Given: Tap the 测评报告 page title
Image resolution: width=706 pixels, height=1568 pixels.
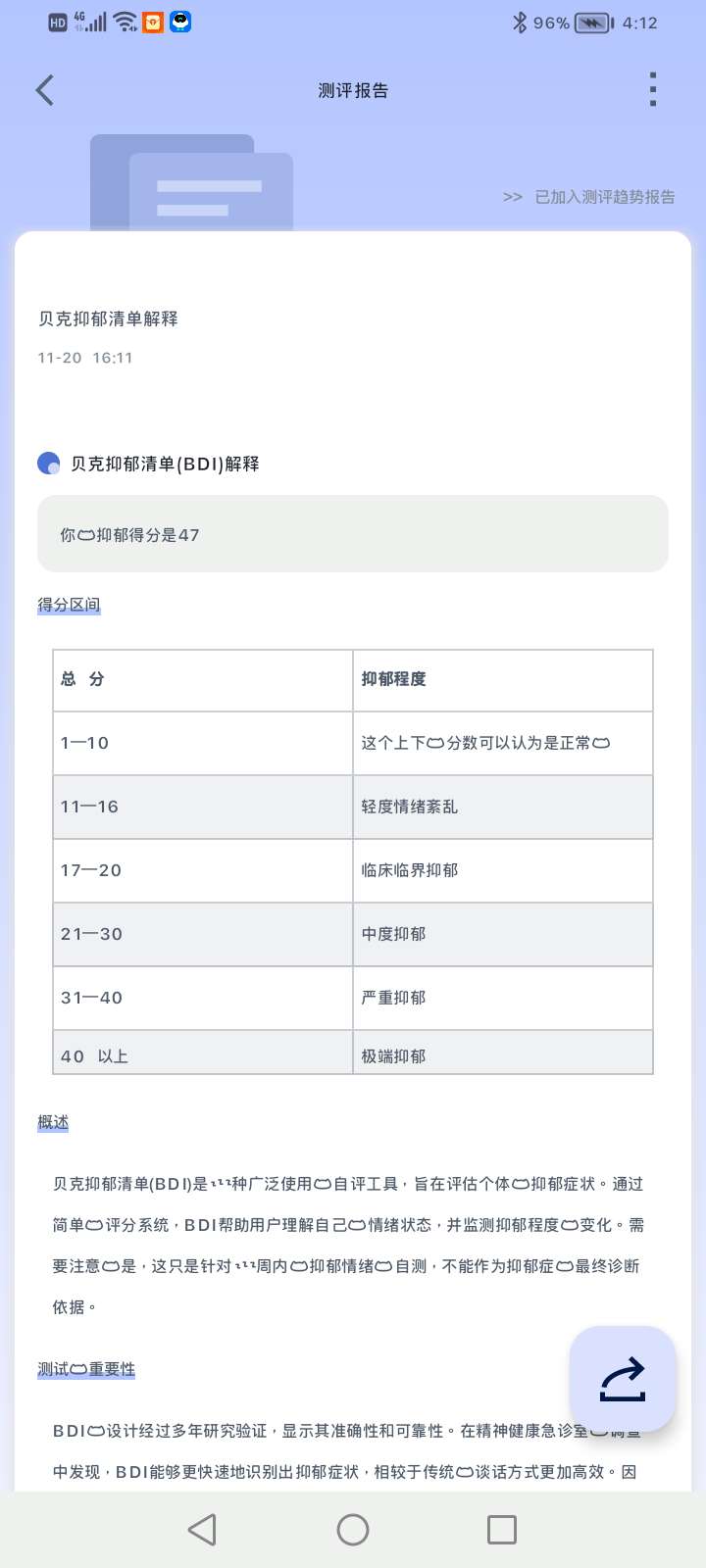Looking at the screenshot, I should 353,90.
